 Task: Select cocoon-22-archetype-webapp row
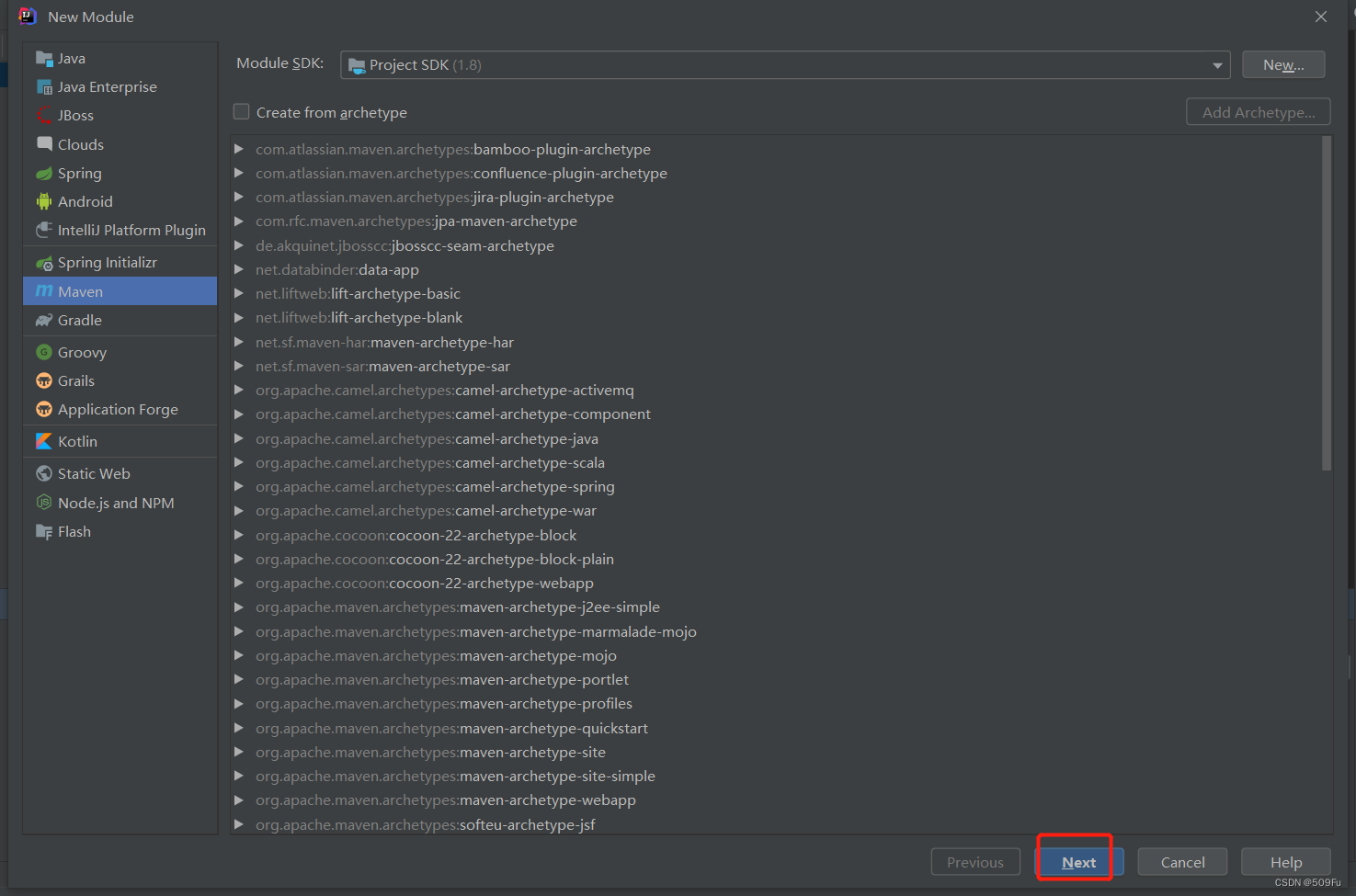[x=775, y=583]
